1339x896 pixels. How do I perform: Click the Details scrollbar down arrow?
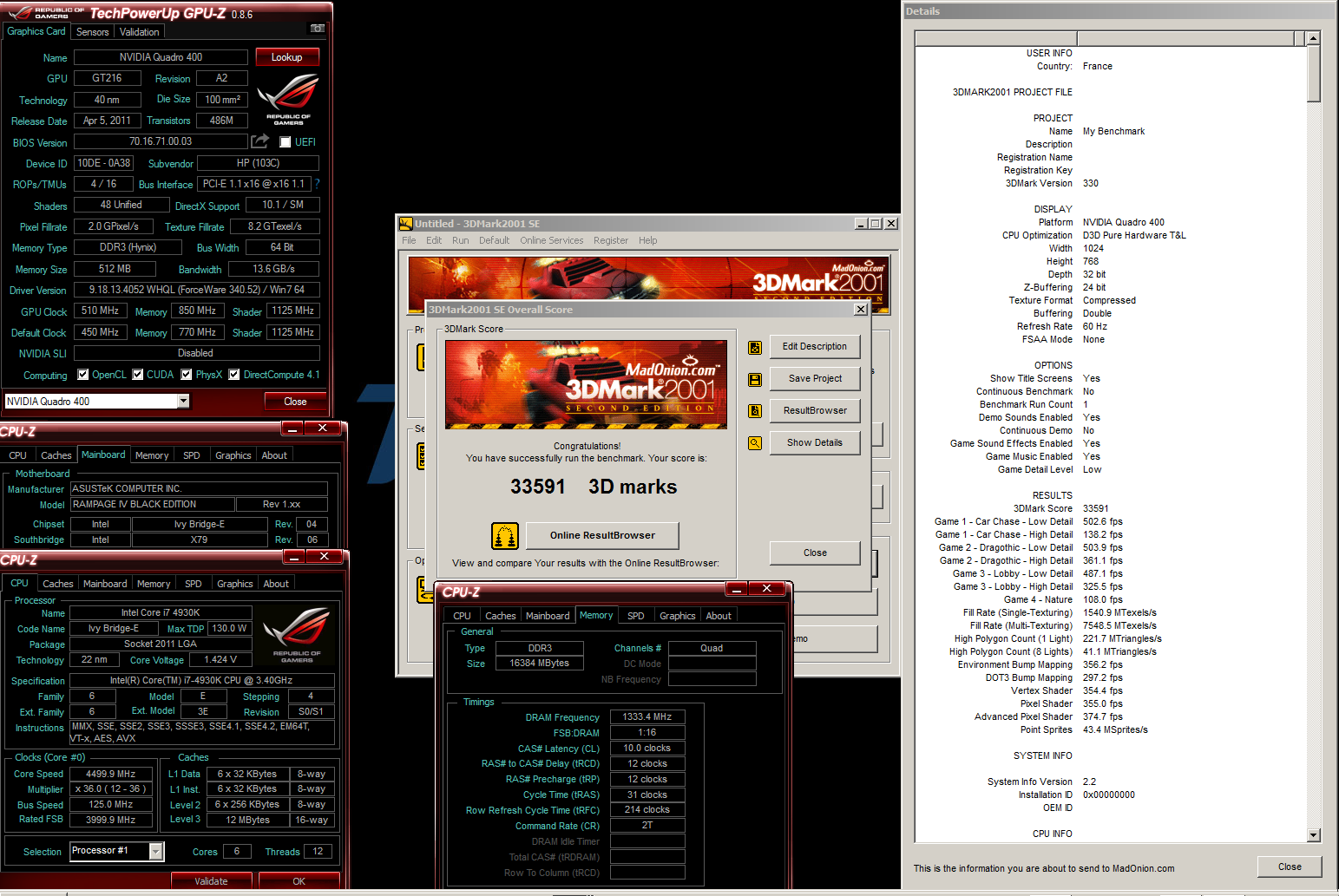click(1313, 835)
